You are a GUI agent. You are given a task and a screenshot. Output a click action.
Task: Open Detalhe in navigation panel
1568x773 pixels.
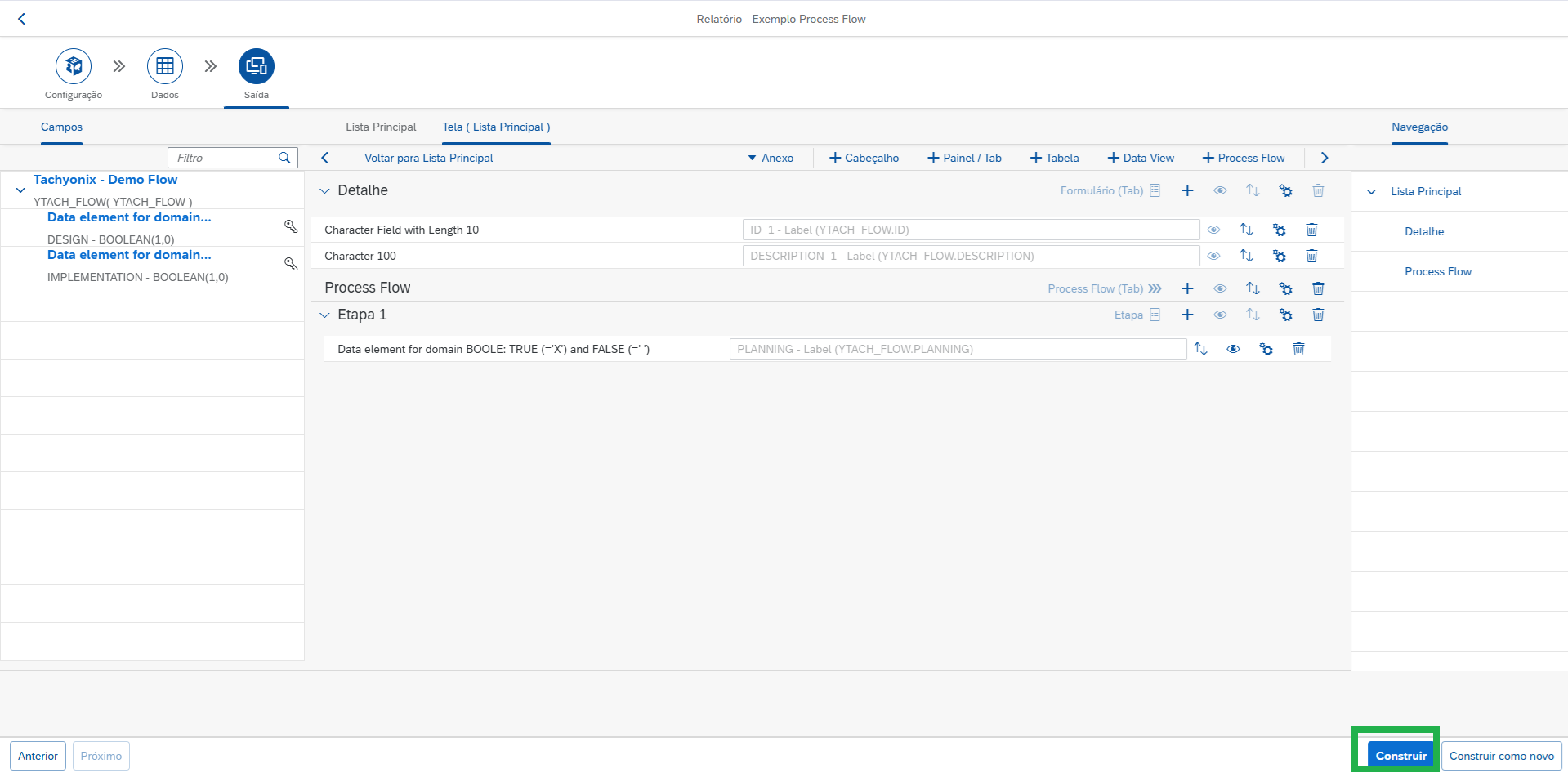pyautogui.click(x=1424, y=231)
